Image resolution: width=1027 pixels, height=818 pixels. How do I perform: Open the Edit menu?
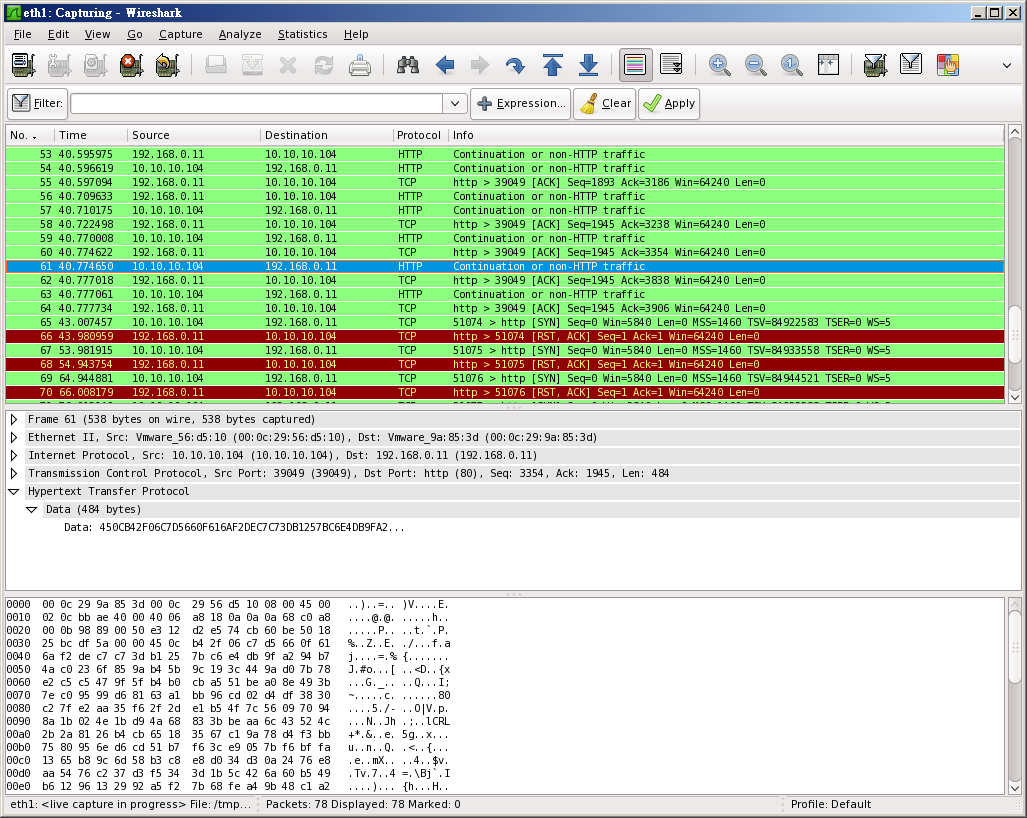pyautogui.click(x=58, y=34)
